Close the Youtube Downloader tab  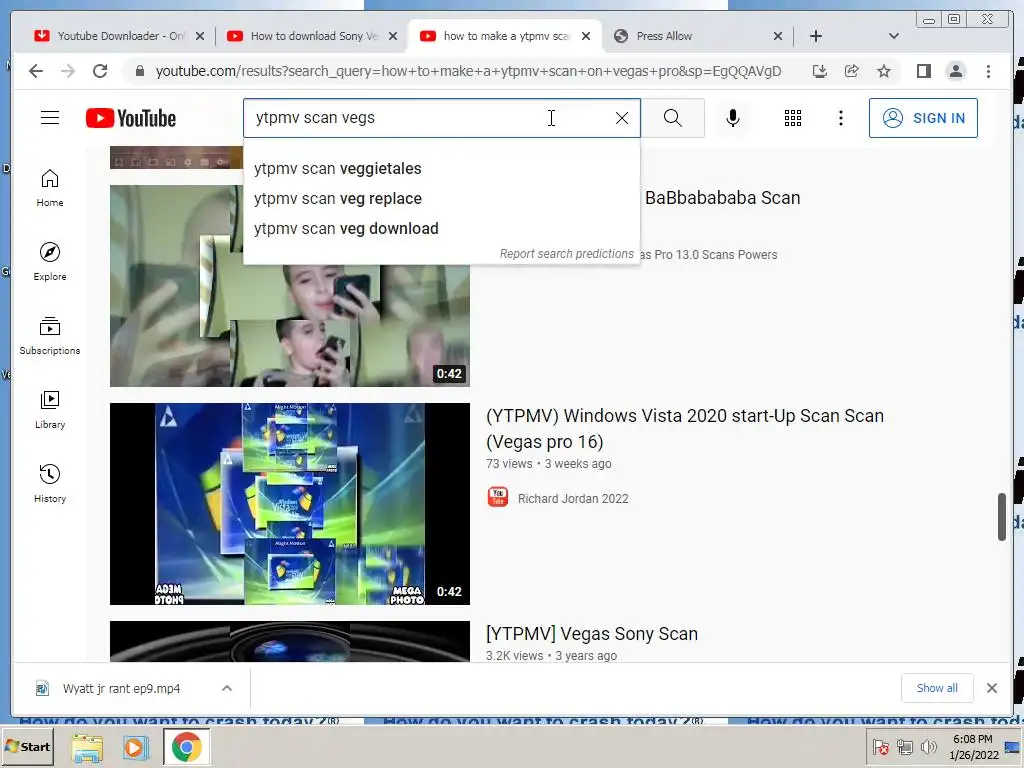pyautogui.click(x=200, y=36)
